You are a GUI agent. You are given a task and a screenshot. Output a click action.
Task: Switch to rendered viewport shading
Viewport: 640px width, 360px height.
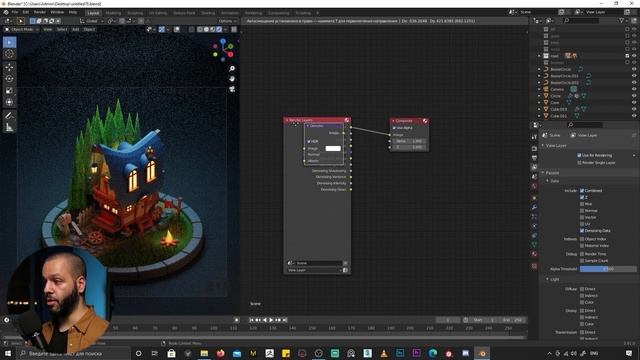pyautogui.click(x=219, y=29)
